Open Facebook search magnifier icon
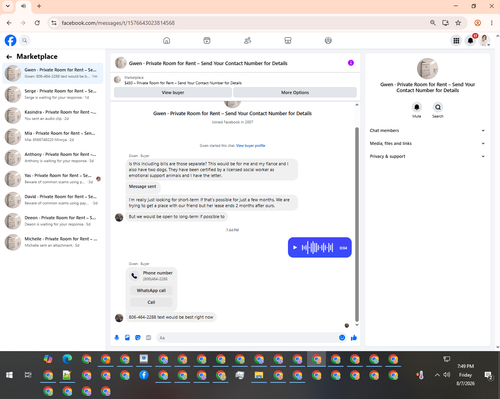The height and width of the screenshot is (399, 500). (24, 41)
